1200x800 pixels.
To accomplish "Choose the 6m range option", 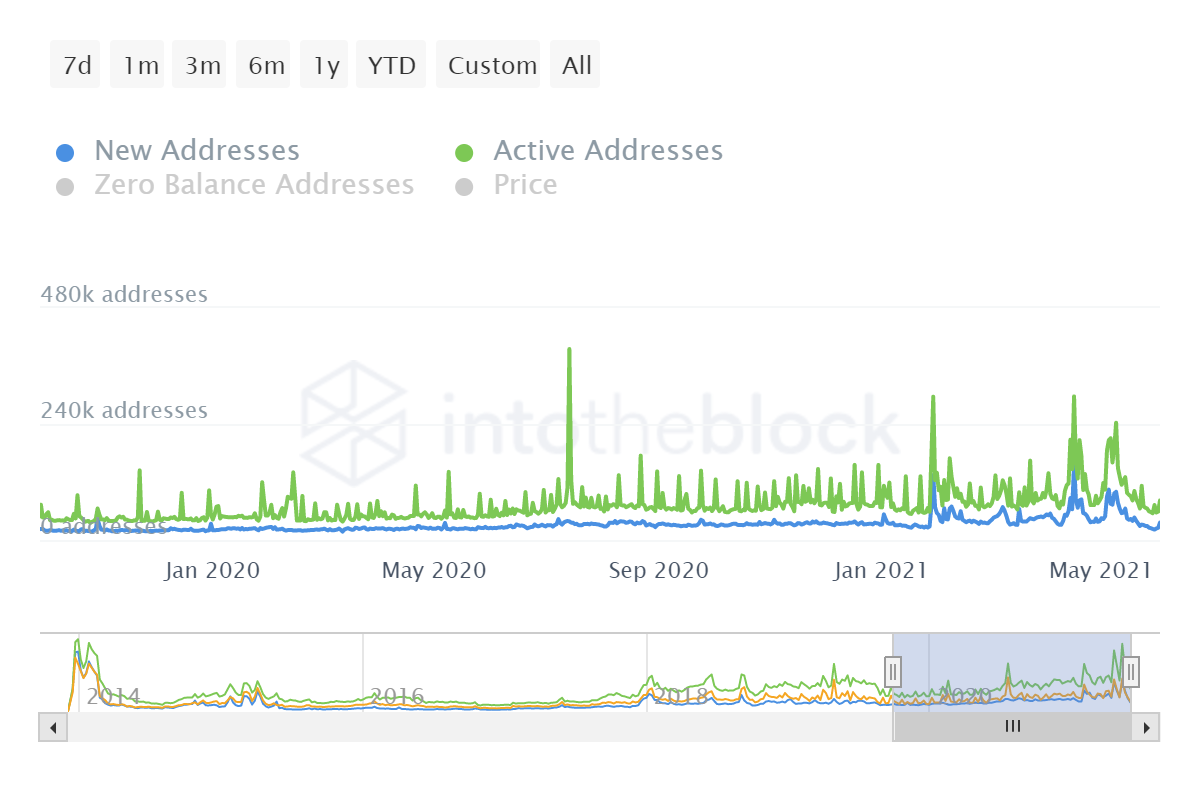I will pyautogui.click(x=264, y=66).
